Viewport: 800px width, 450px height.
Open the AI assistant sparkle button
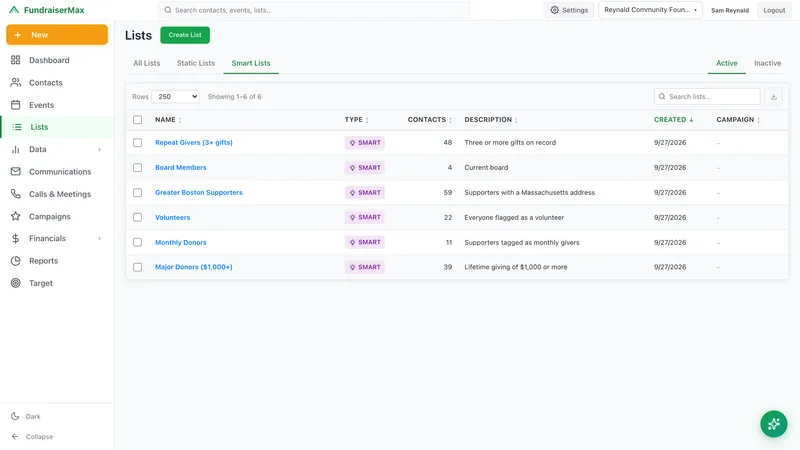773,424
